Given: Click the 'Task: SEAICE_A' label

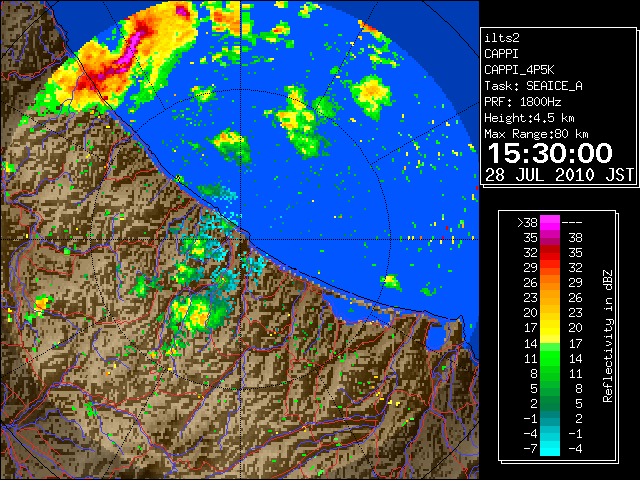Looking at the screenshot, I should (533, 86).
